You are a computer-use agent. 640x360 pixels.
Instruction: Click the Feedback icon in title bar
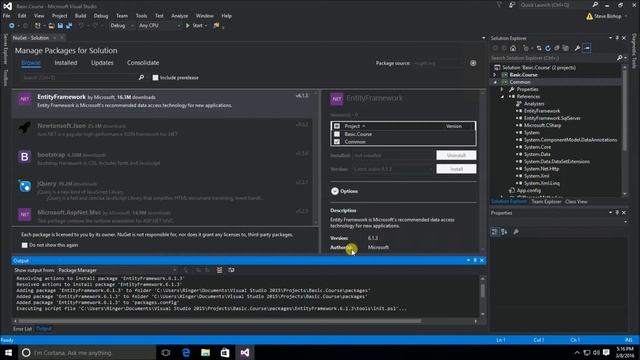click(512, 5)
